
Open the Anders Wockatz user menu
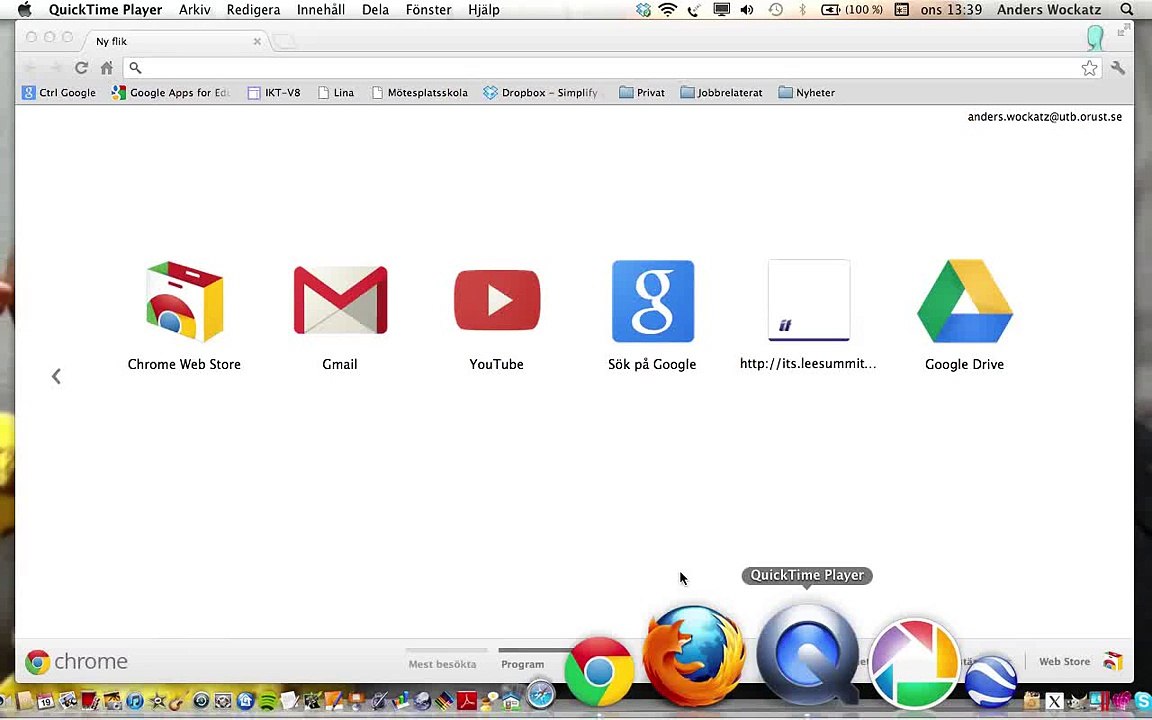tap(1048, 10)
